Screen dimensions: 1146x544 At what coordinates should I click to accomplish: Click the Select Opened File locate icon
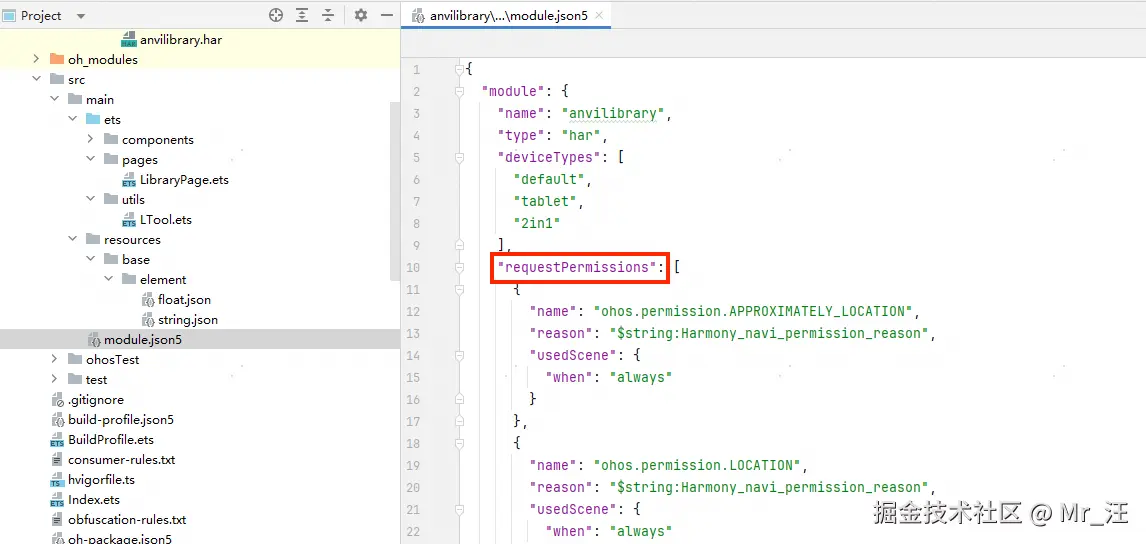point(276,15)
